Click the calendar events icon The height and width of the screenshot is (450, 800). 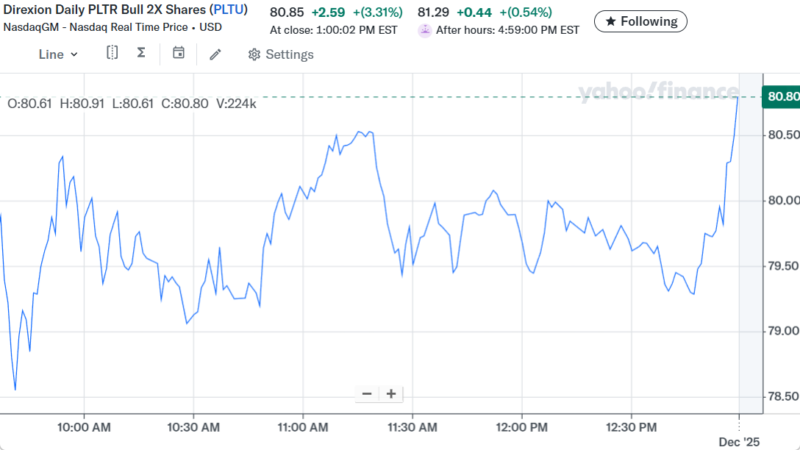[x=178, y=53]
